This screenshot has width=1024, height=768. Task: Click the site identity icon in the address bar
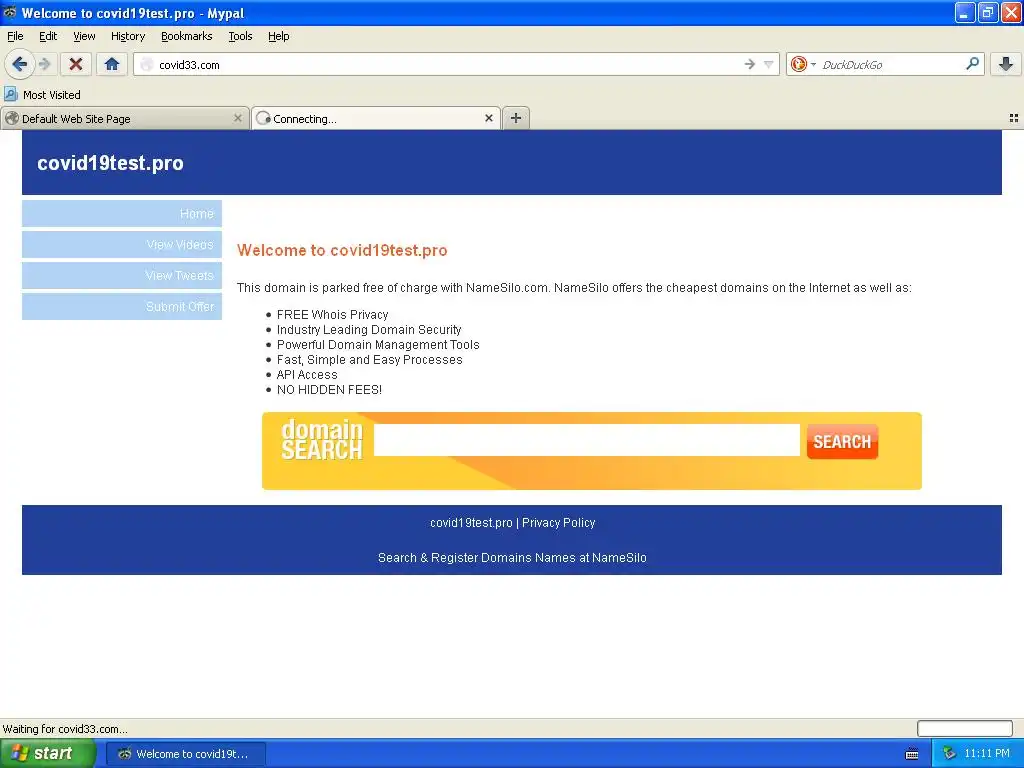[147, 64]
